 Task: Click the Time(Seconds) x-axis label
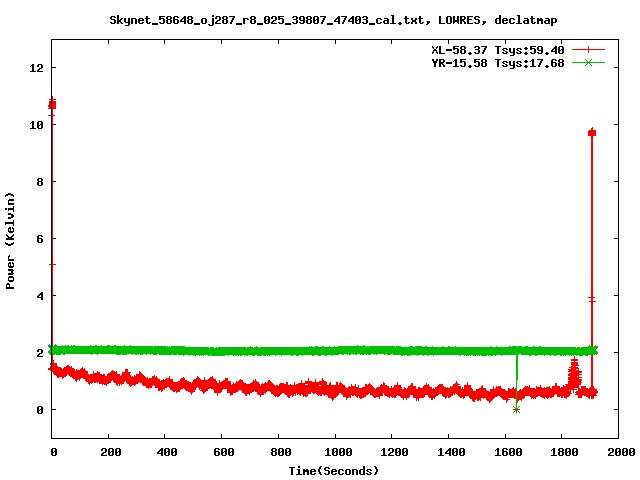coord(334,471)
